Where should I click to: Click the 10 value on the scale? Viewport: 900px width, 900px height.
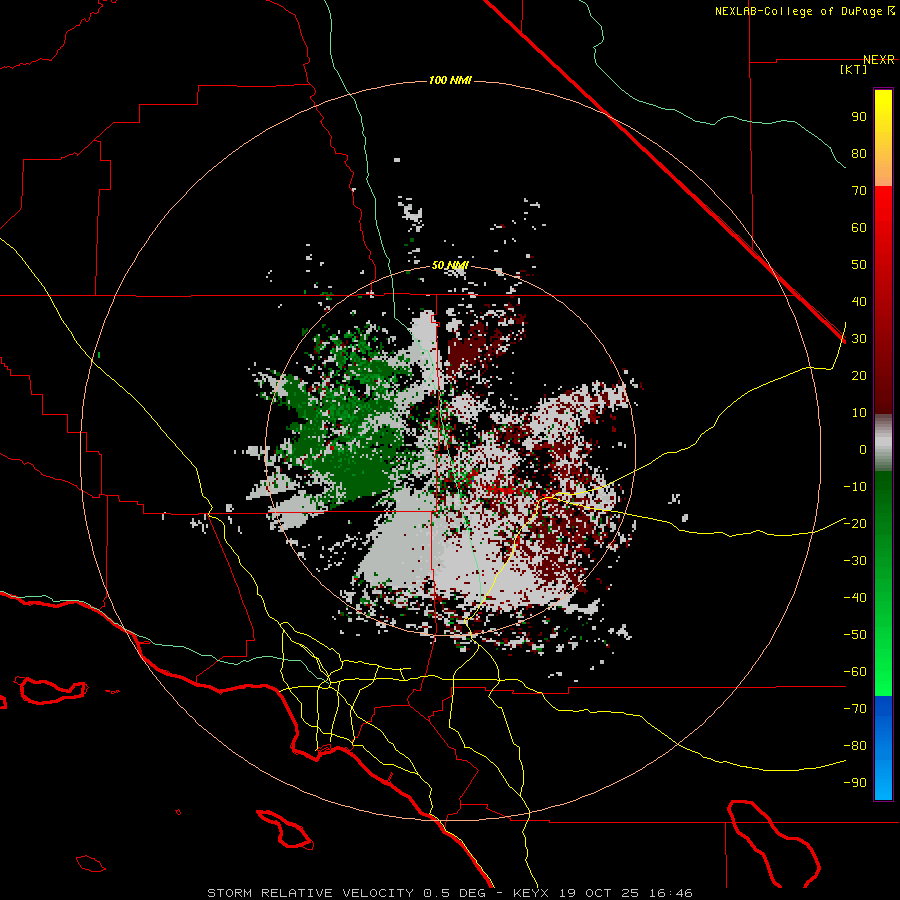coord(859,413)
